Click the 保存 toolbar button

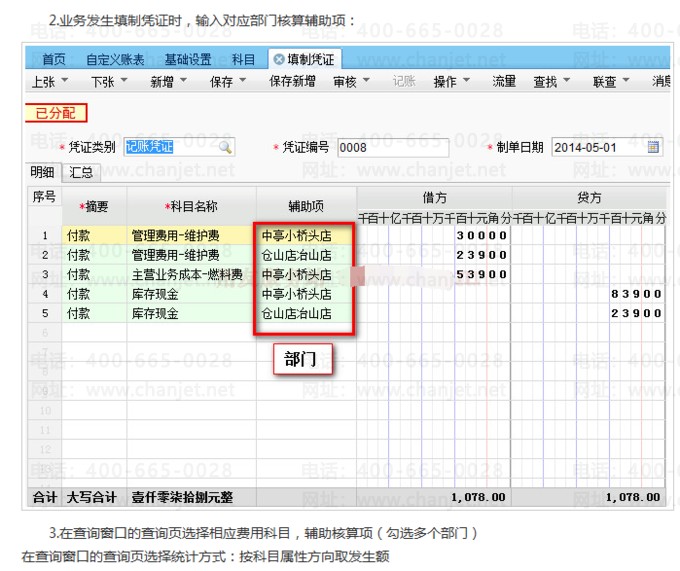click(221, 81)
